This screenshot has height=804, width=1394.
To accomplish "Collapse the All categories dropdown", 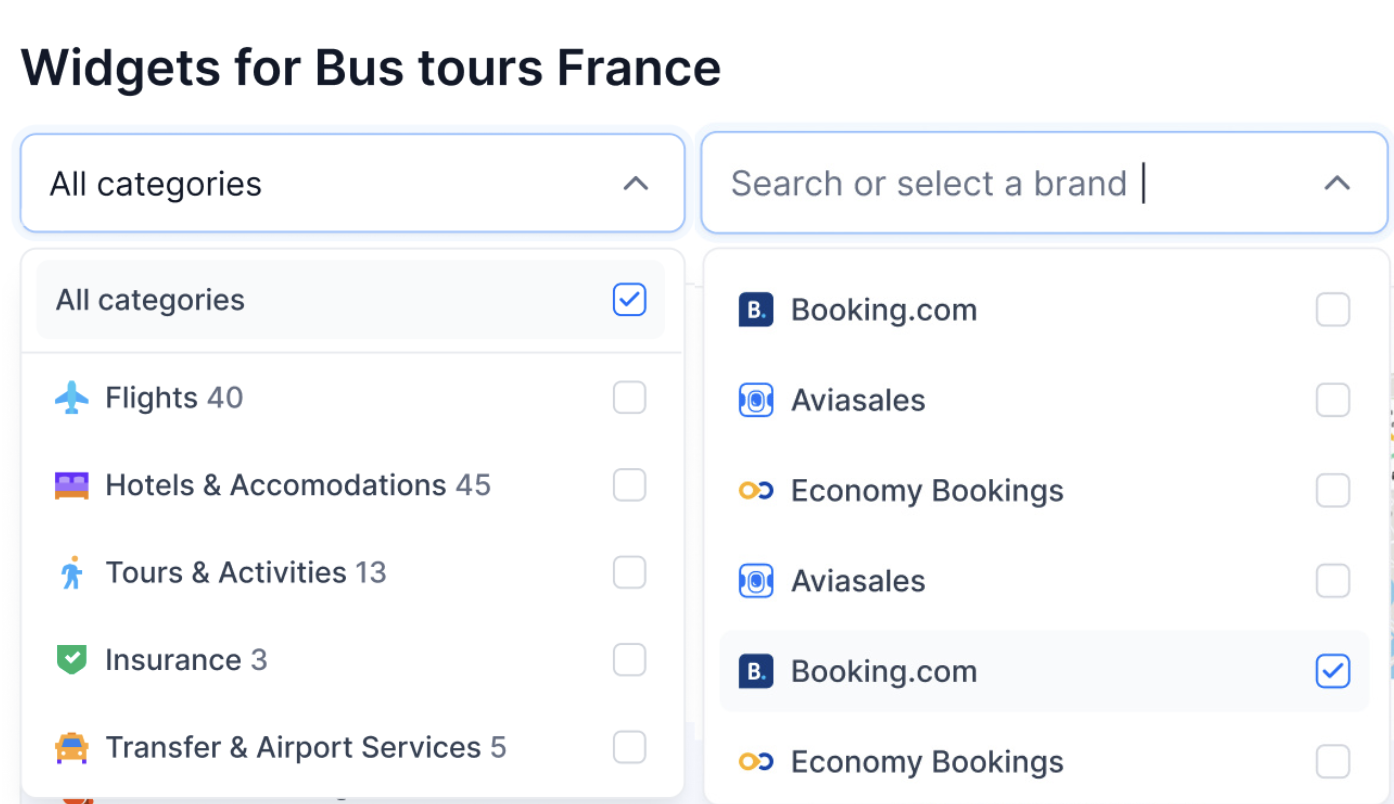I will pyautogui.click(x=637, y=183).
